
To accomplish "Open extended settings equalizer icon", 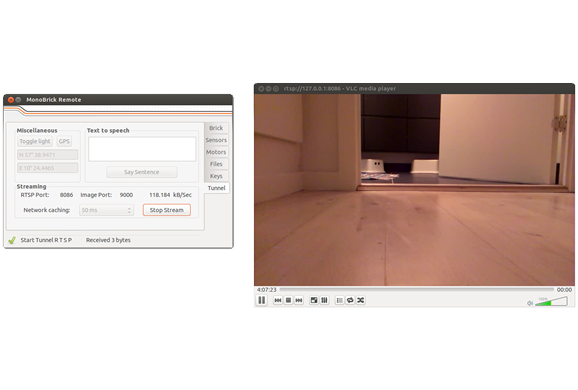I will pos(324,300).
